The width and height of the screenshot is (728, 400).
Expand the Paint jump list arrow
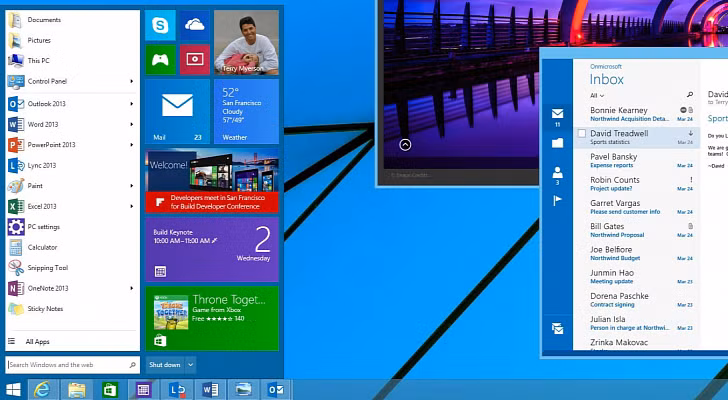(131, 186)
